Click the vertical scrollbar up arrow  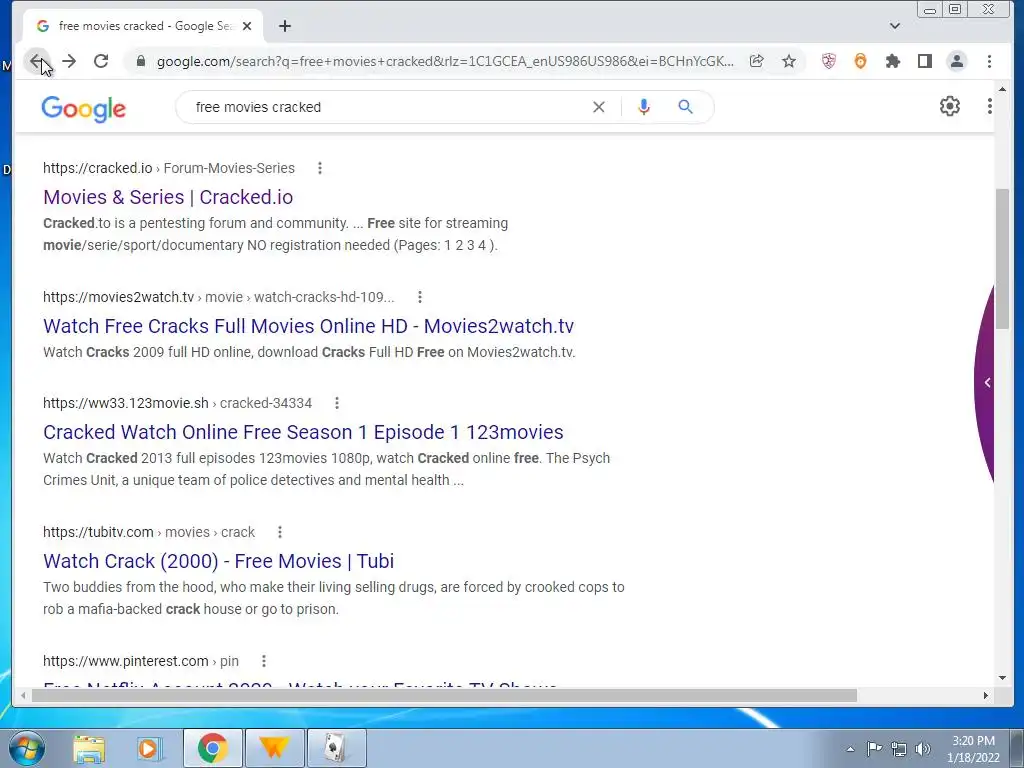1002,89
